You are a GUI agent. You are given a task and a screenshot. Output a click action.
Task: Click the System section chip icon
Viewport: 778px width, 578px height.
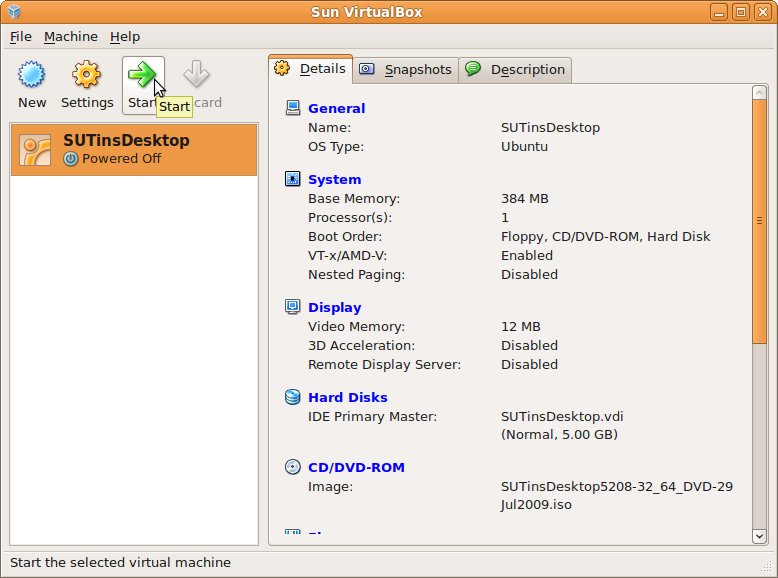tap(293, 179)
